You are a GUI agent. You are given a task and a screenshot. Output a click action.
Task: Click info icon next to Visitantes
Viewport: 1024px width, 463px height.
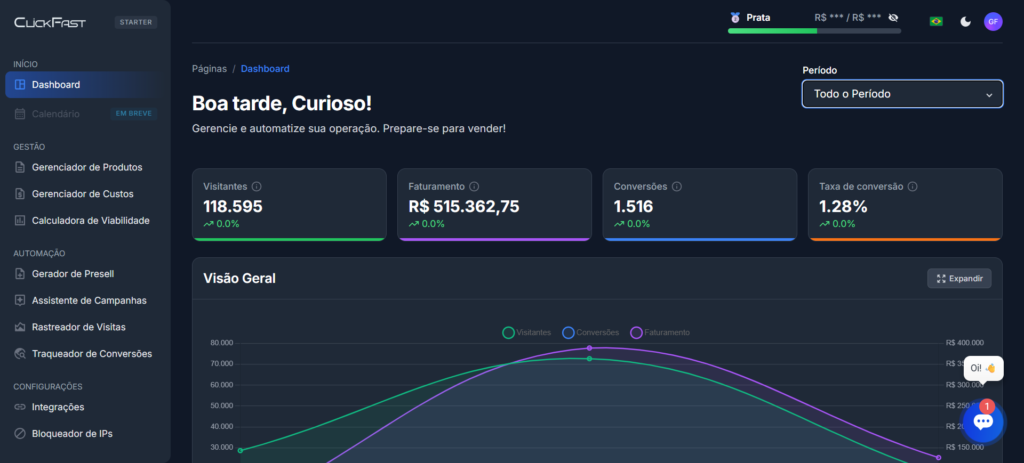coord(257,187)
